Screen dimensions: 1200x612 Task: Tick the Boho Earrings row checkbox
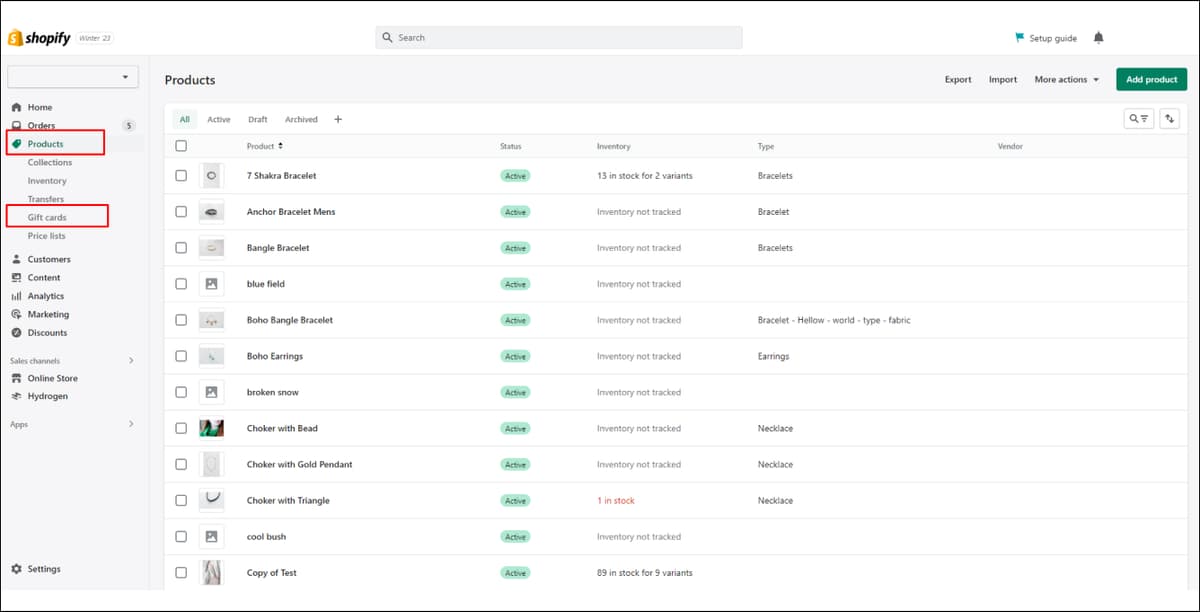pyautogui.click(x=181, y=356)
